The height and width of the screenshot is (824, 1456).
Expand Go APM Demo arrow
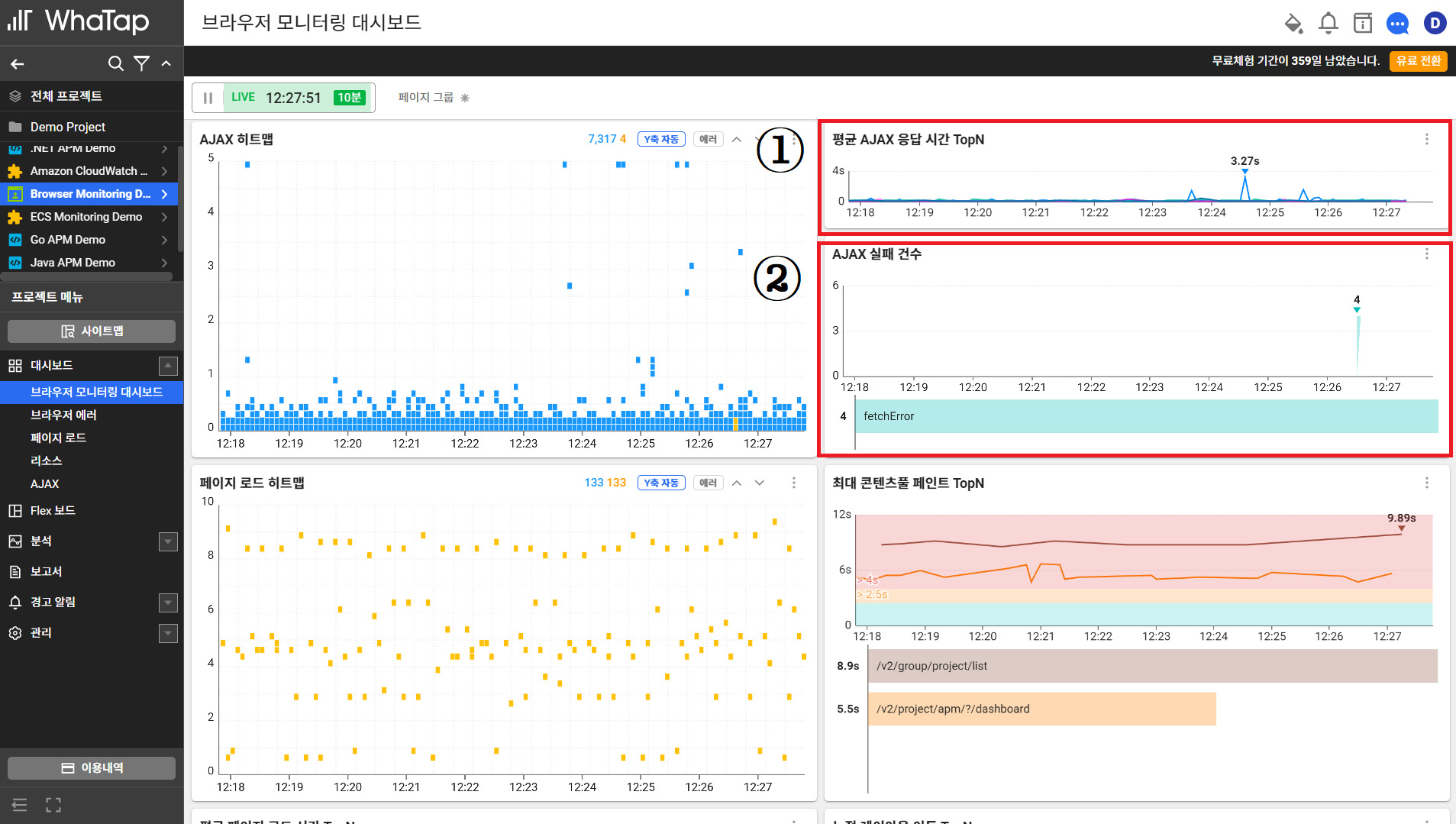(x=164, y=240)
